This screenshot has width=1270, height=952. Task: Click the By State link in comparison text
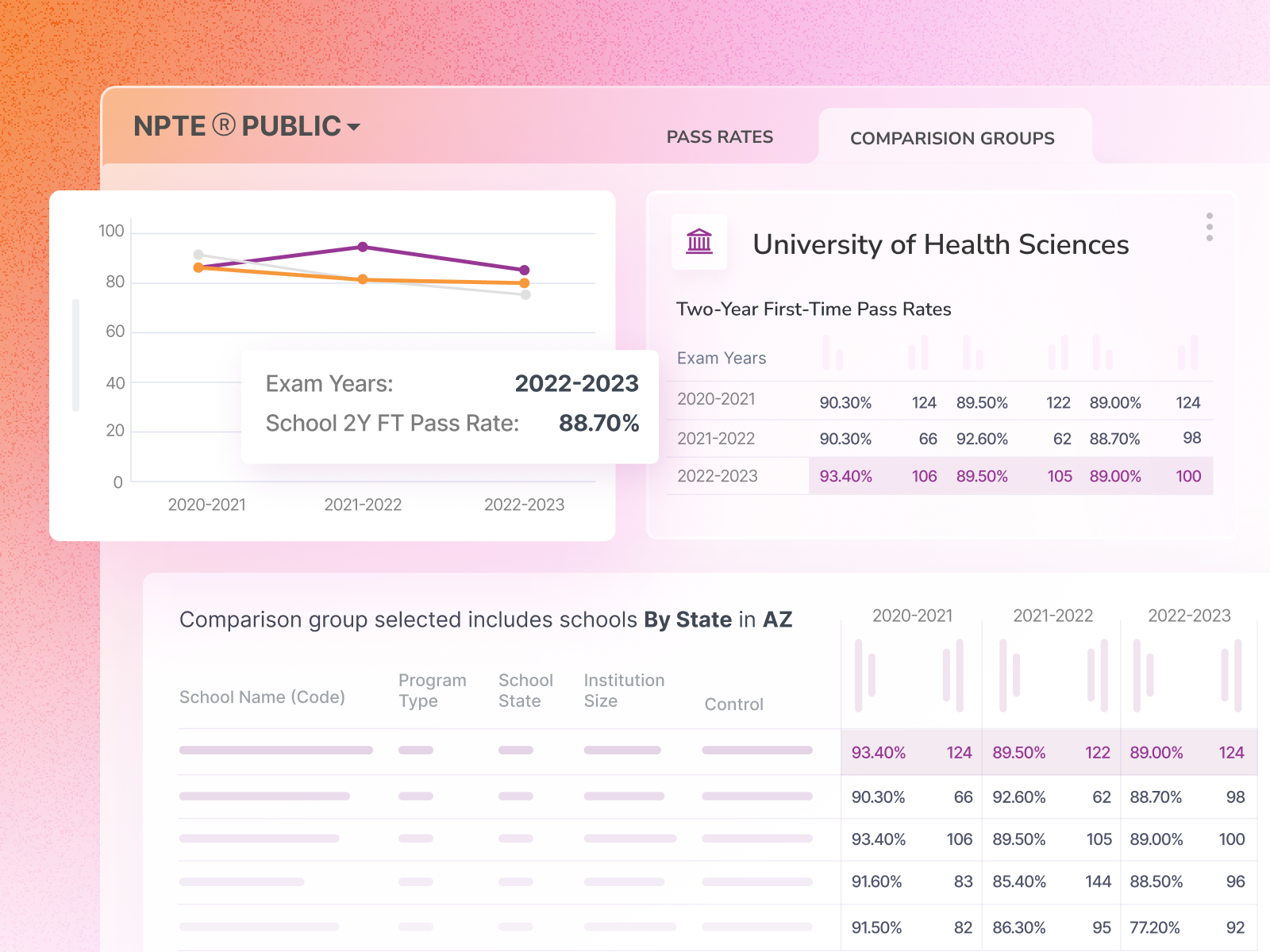coord(687,620)
